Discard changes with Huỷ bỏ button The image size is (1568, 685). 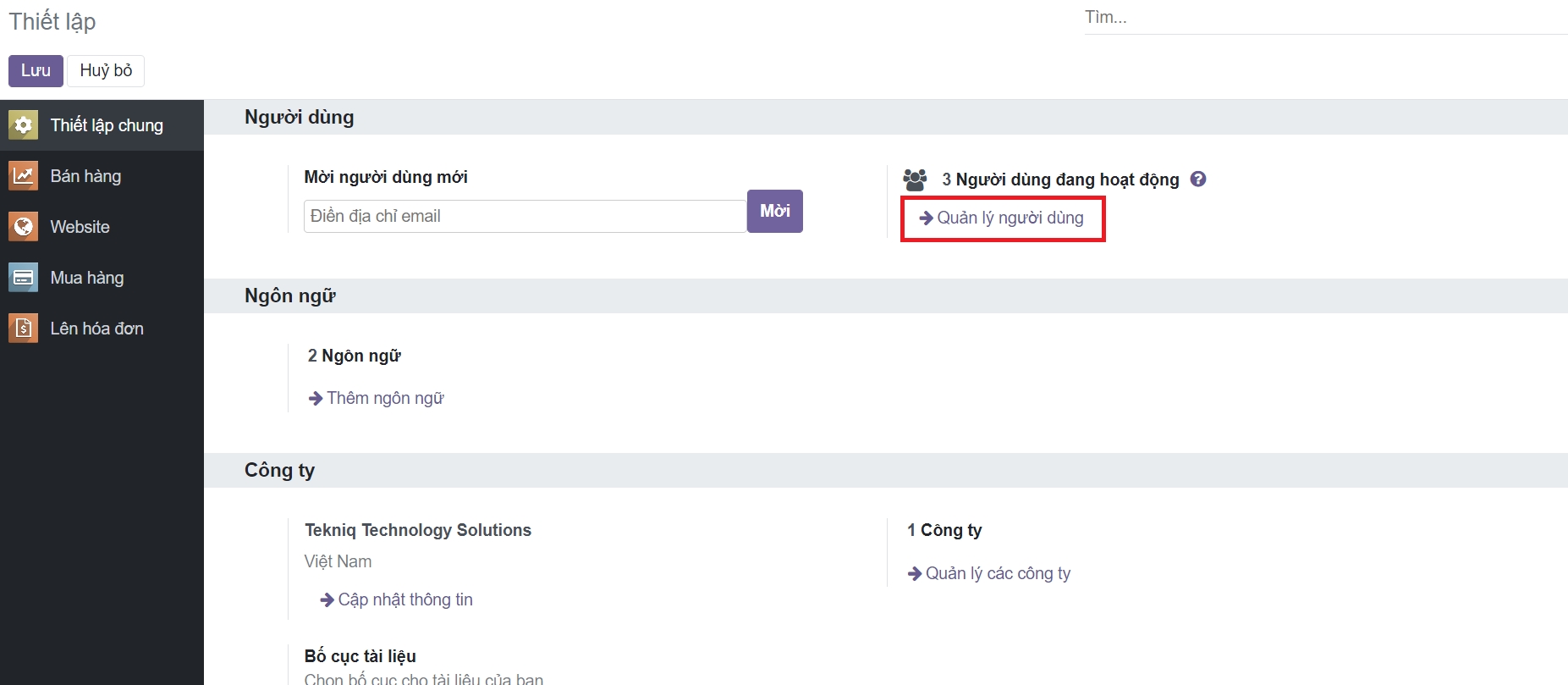pyautogui.click(x=106, y=70)
